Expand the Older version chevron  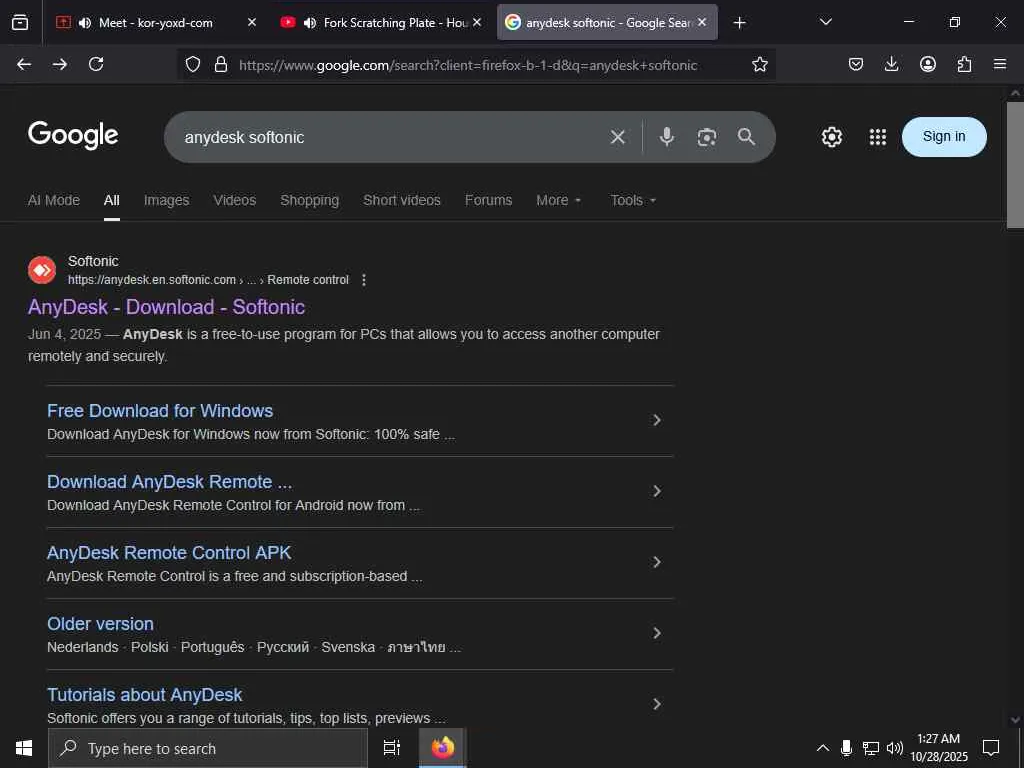click(x=657, y=633)
